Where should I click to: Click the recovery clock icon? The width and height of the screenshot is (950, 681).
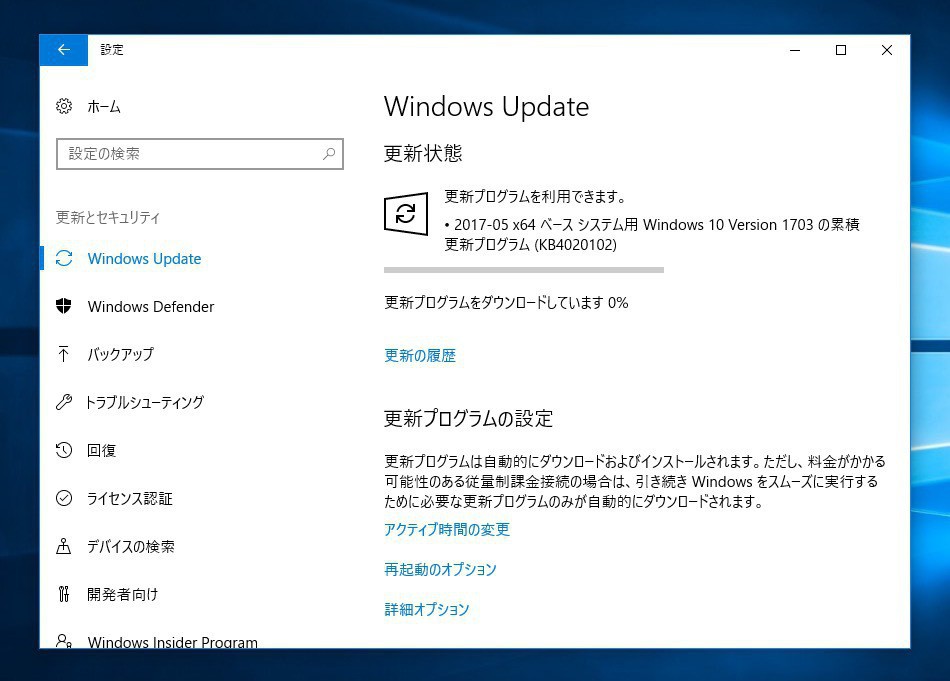pos(64,450)
